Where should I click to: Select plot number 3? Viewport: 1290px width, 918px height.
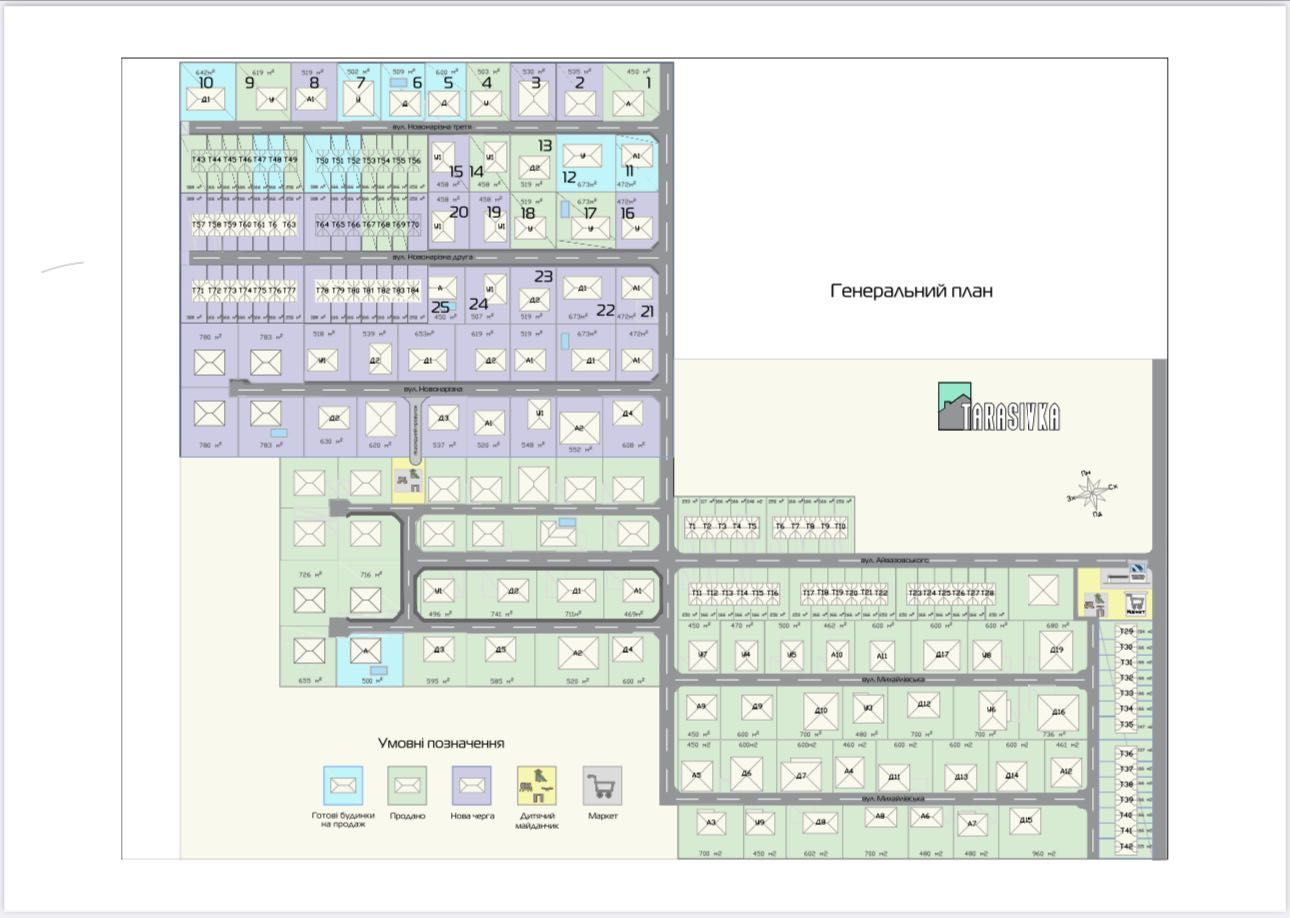click(535, 83)
